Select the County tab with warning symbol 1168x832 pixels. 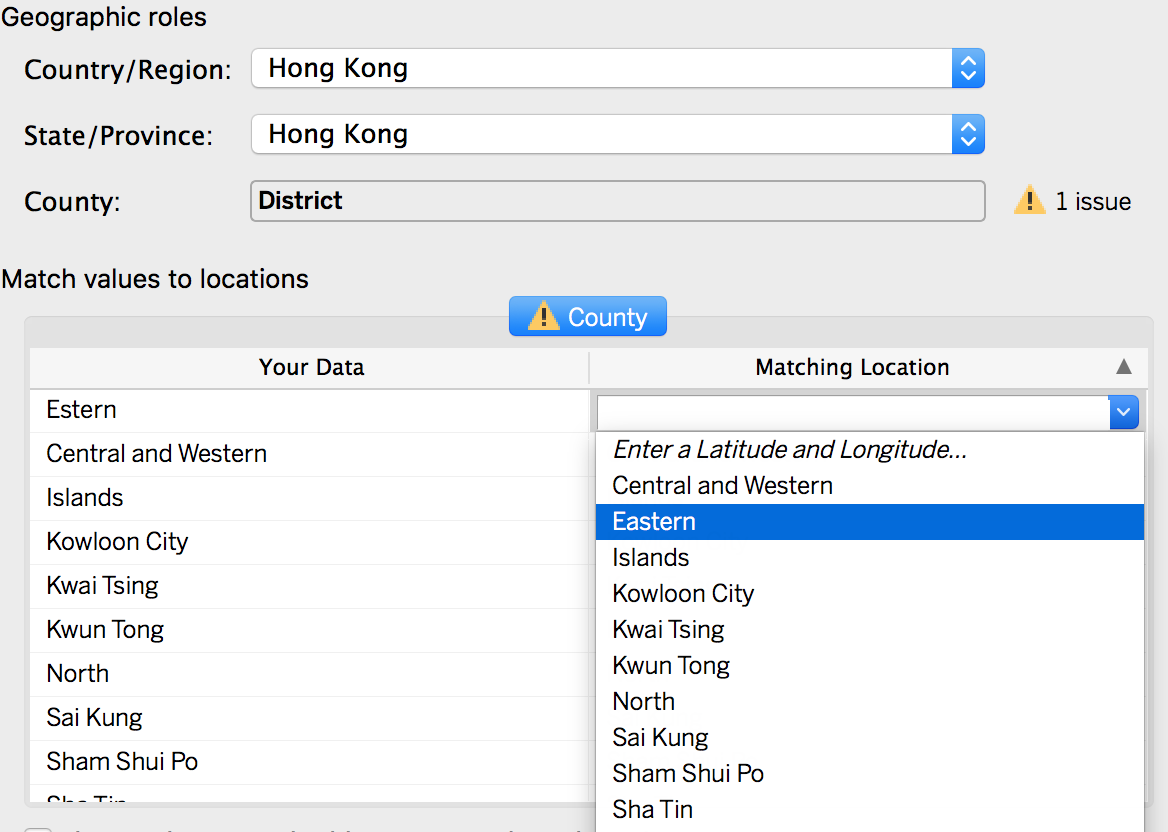(x=588, y=317)
